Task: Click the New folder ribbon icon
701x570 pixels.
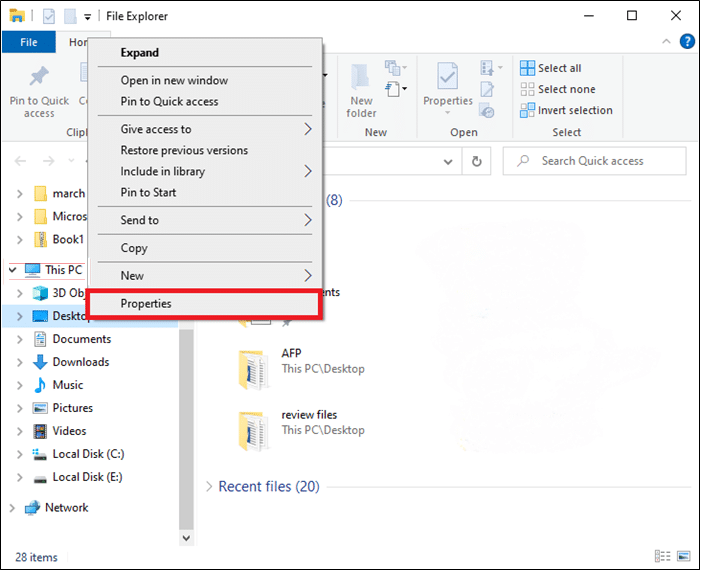Action: click(361, 88)
